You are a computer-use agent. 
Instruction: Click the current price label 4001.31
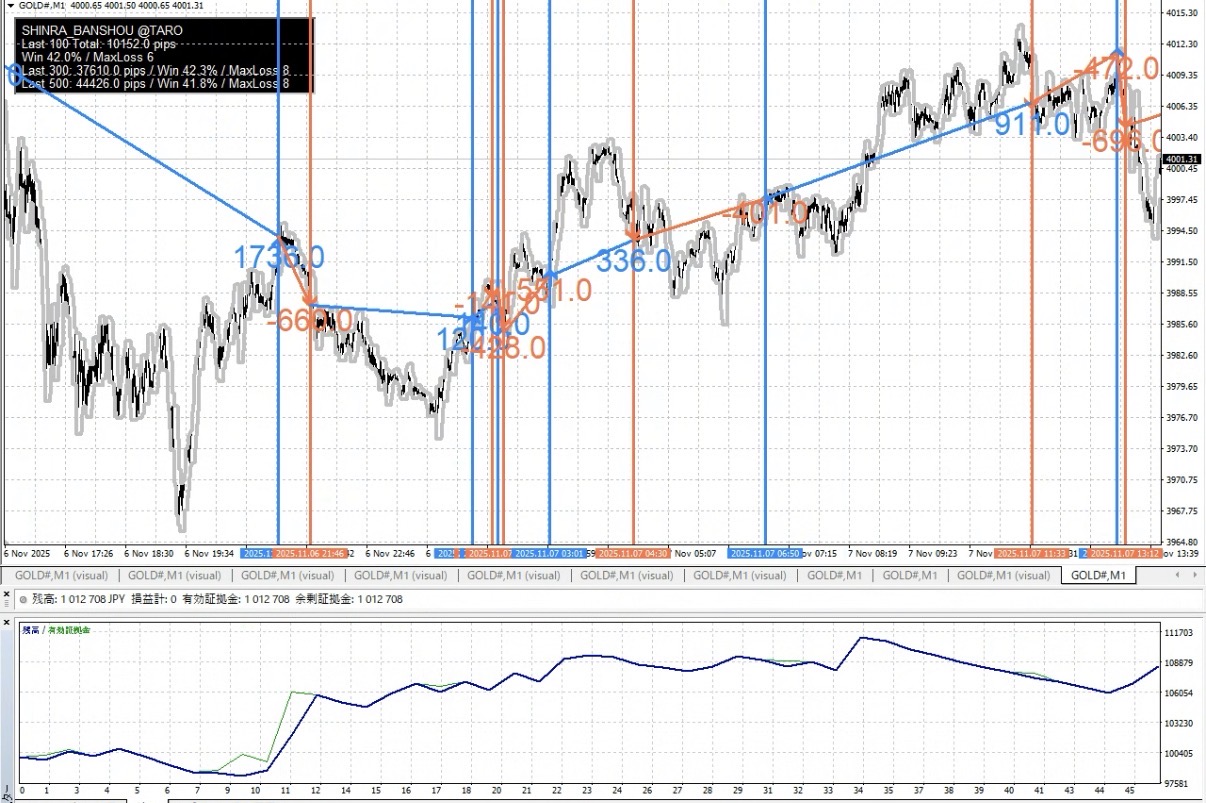1182,159
